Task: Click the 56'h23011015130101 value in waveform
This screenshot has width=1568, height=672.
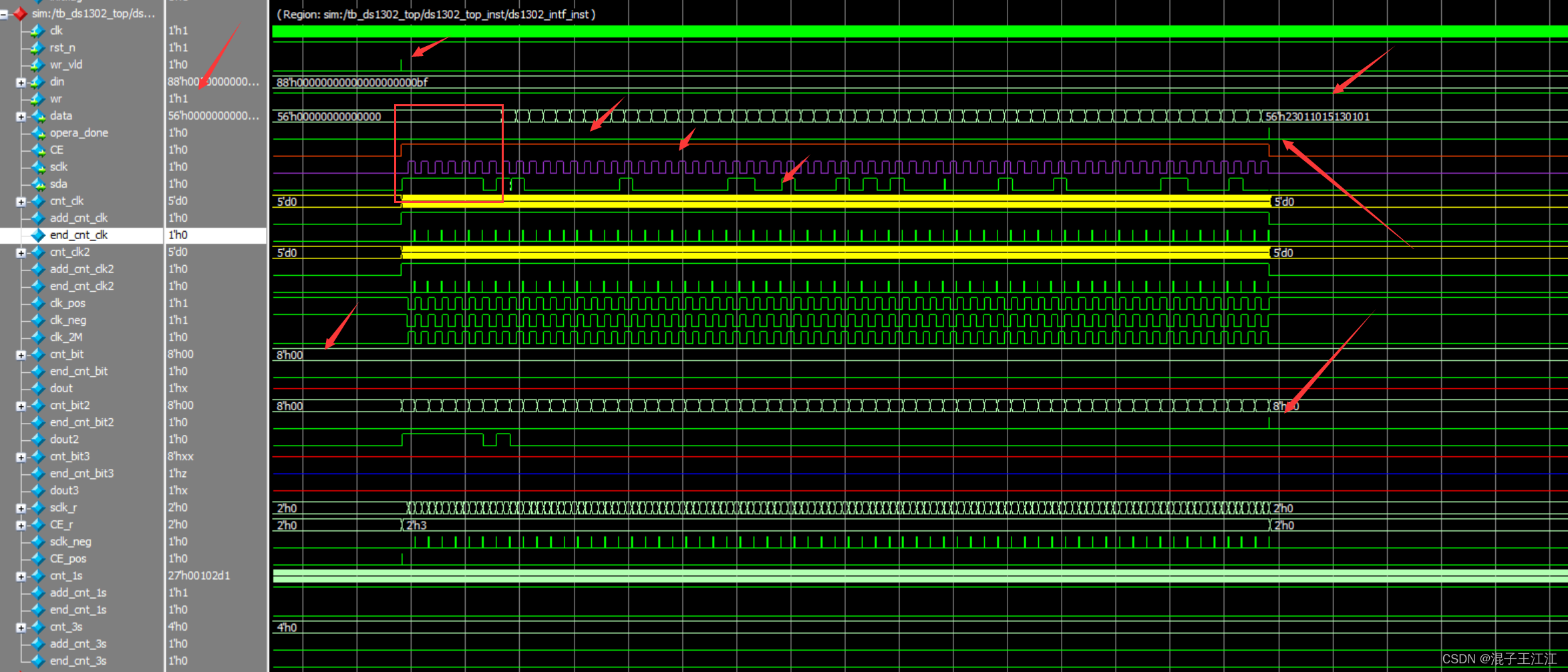Action: [x=1317, y=116]
